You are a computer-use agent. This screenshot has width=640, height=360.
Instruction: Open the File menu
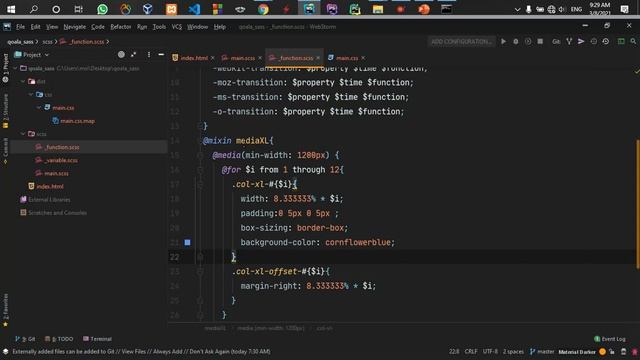pyautogui.click(x=20, y=27)
